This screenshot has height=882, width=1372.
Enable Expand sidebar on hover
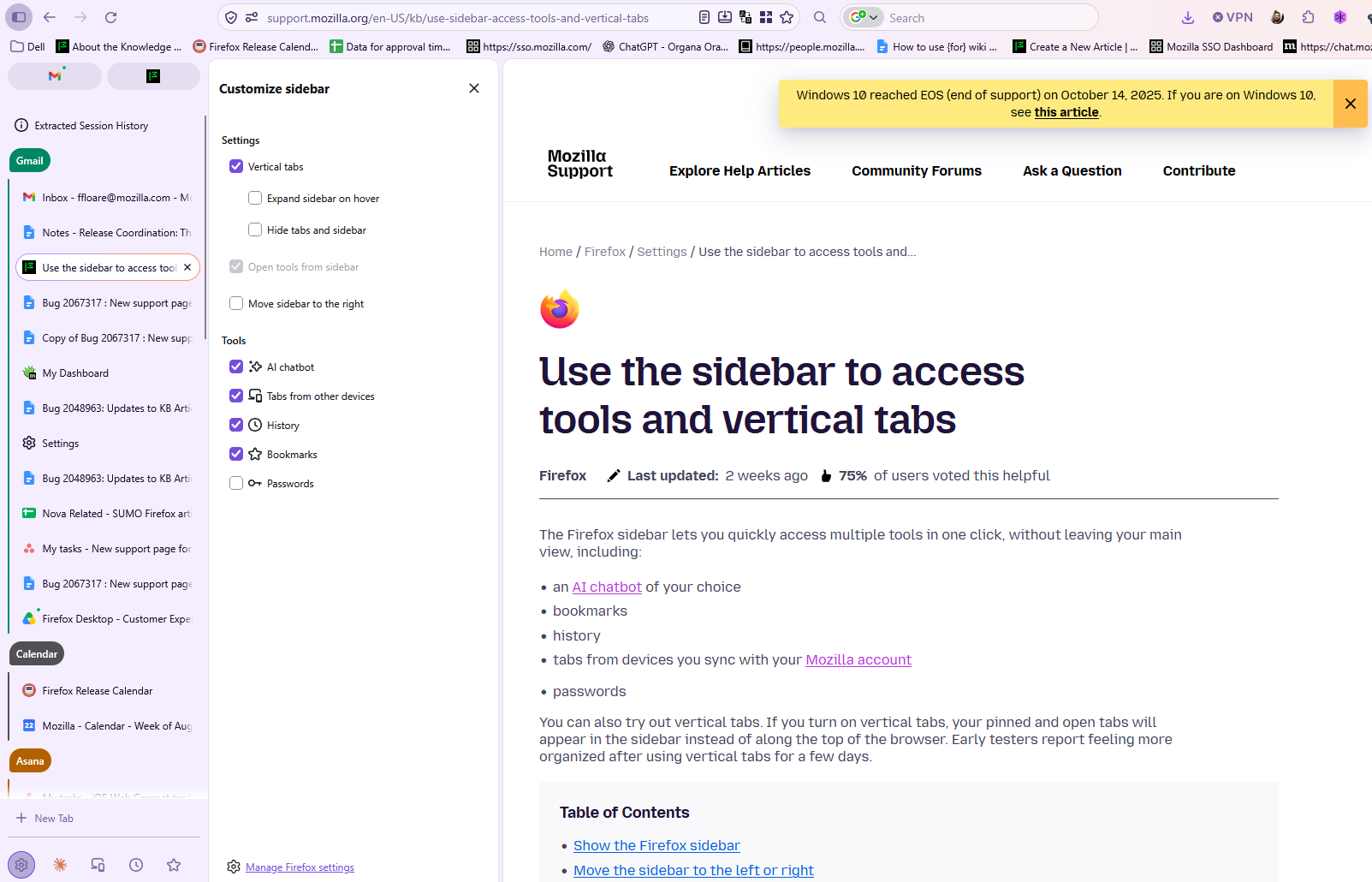(255, 198)
